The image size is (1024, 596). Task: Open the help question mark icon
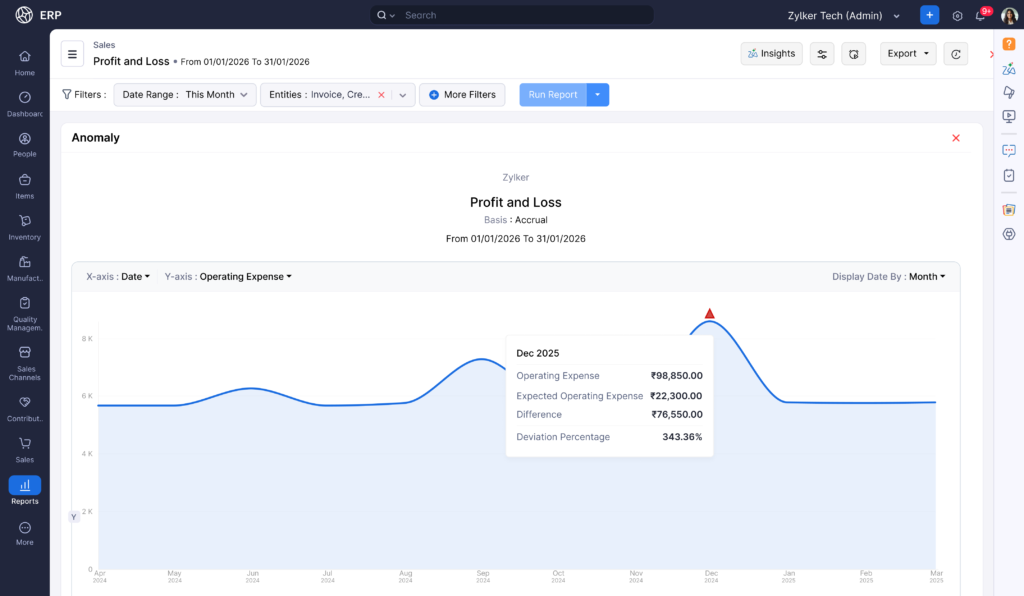click(1009, 44)
